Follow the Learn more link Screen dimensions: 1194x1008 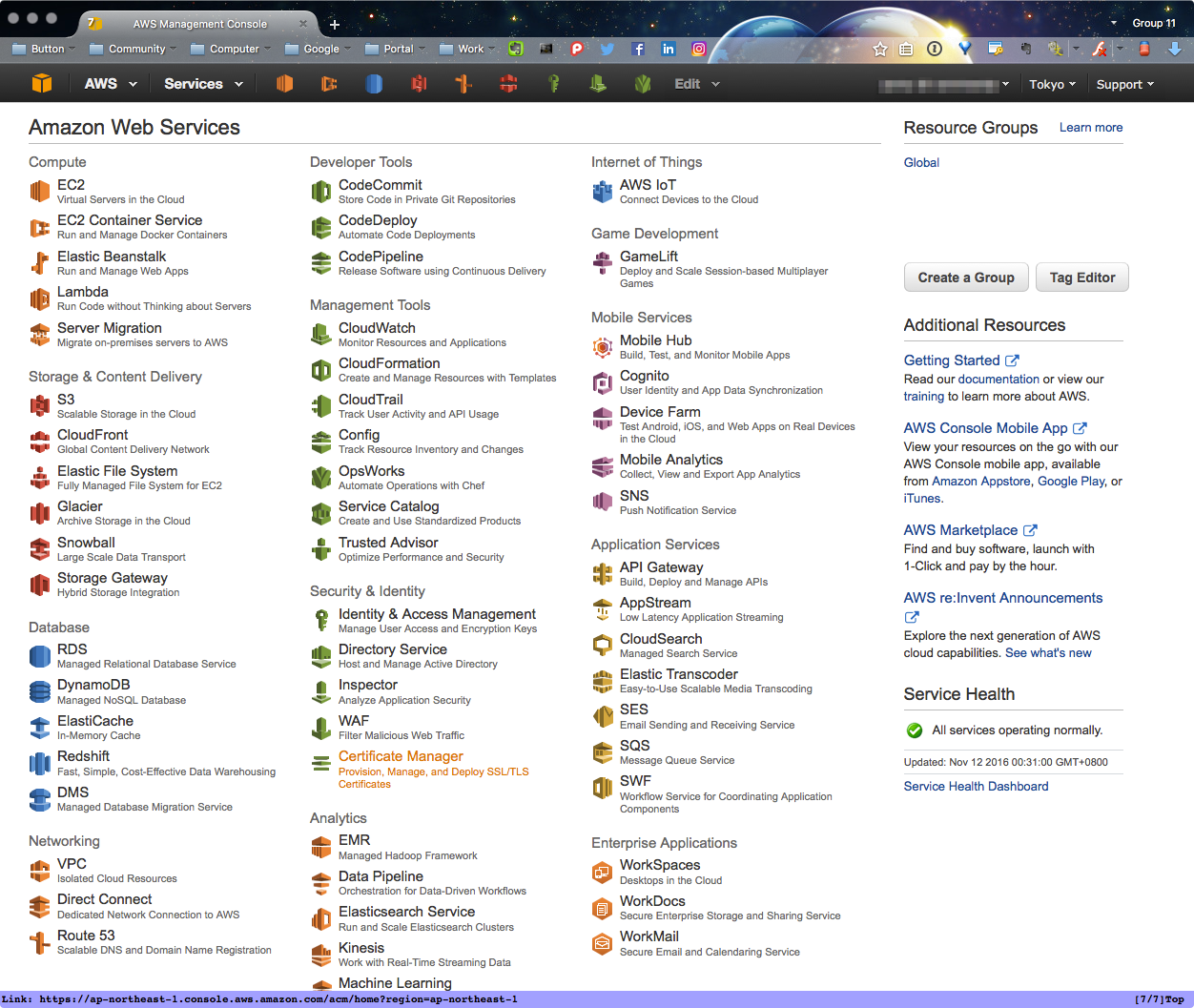[1091, 127]
